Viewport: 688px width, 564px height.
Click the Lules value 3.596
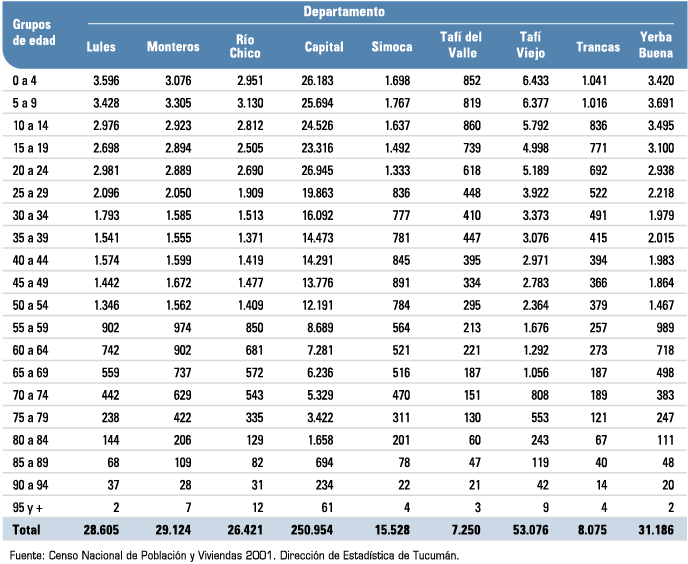point(106,81)
